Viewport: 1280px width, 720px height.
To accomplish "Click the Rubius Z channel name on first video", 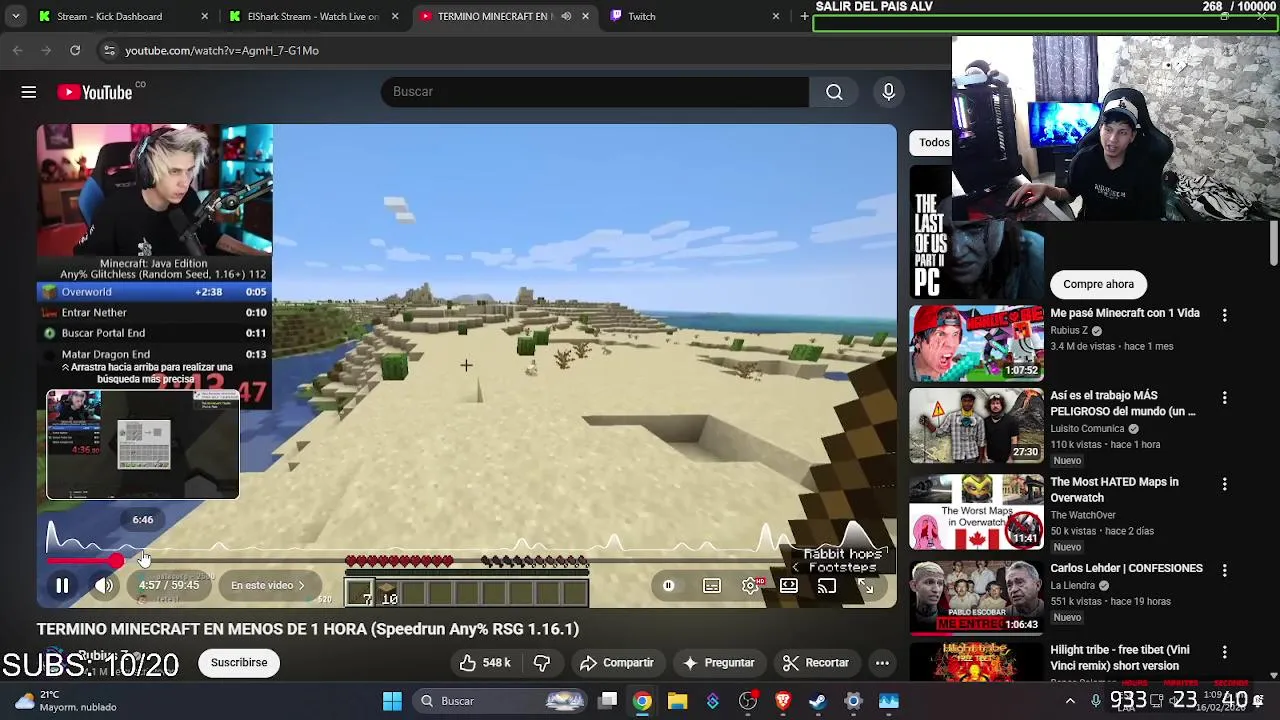I will point(1069,331).
